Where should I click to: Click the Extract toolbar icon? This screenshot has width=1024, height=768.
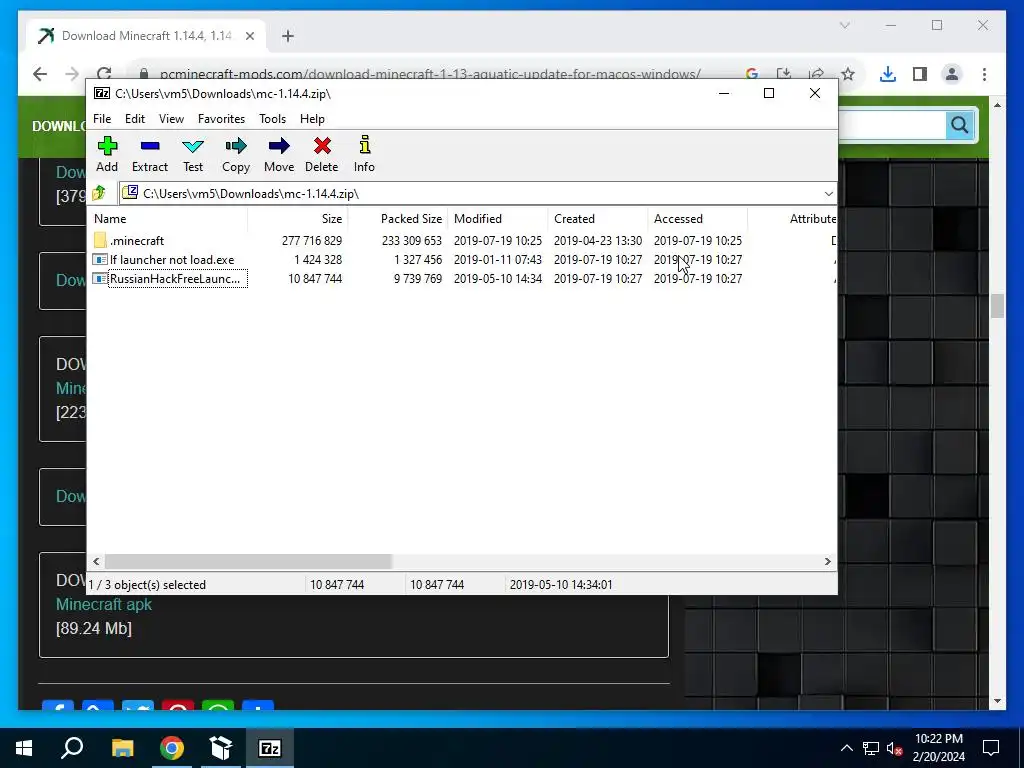150,146
